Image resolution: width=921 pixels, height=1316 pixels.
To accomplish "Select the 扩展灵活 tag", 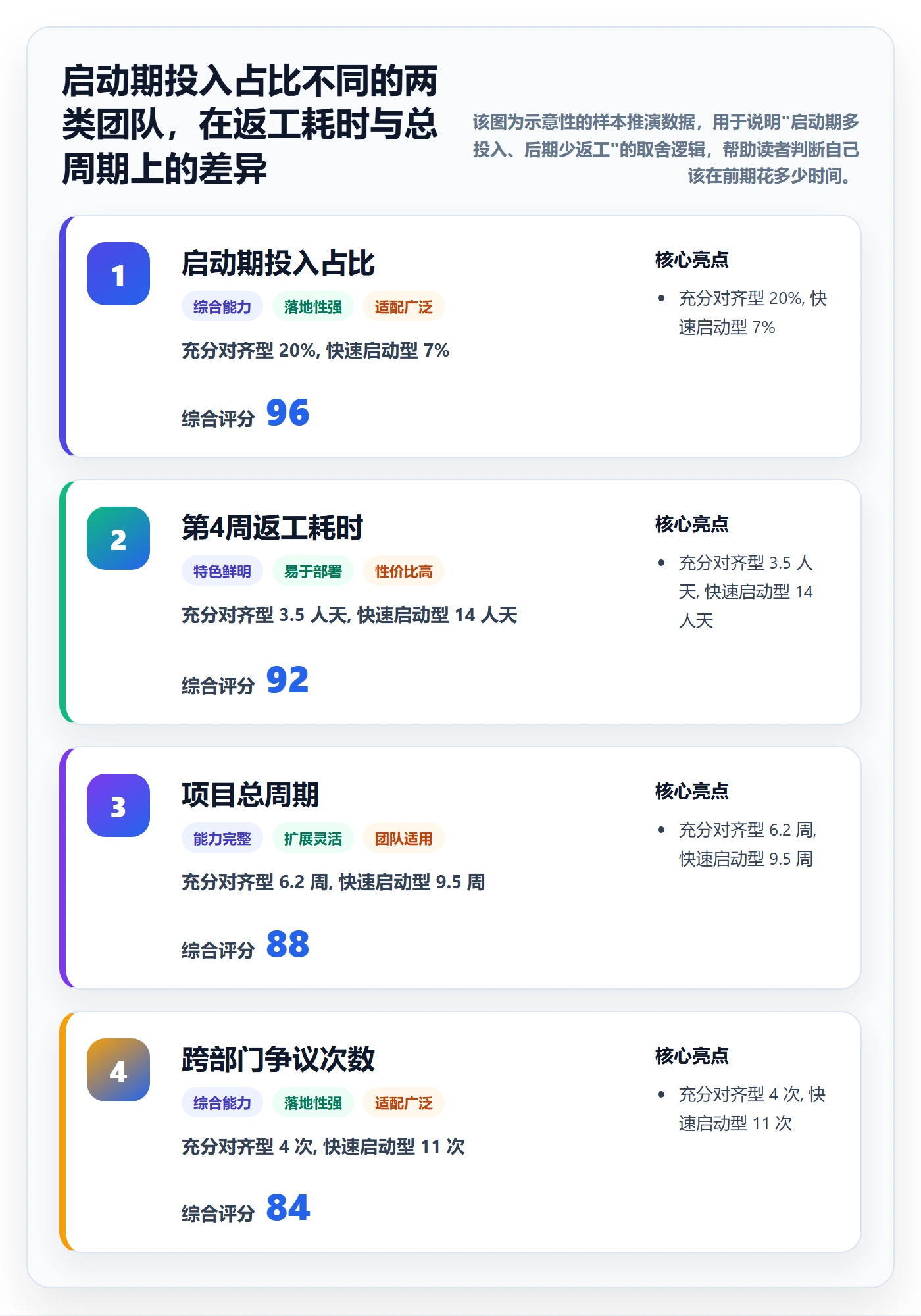I will (313, 838).
